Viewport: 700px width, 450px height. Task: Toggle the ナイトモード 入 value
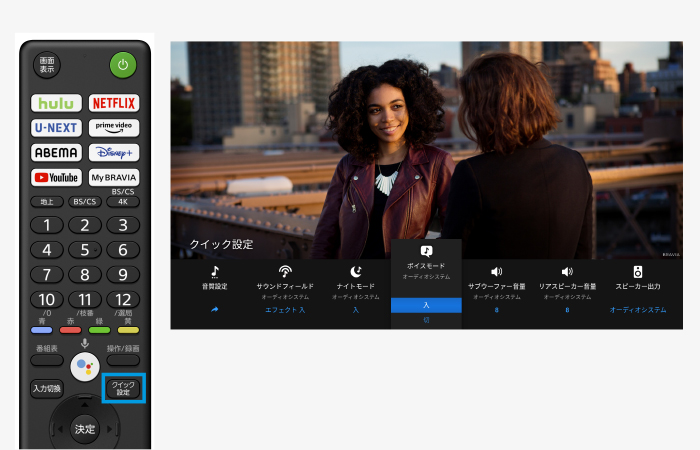click(x=355, y=310)
